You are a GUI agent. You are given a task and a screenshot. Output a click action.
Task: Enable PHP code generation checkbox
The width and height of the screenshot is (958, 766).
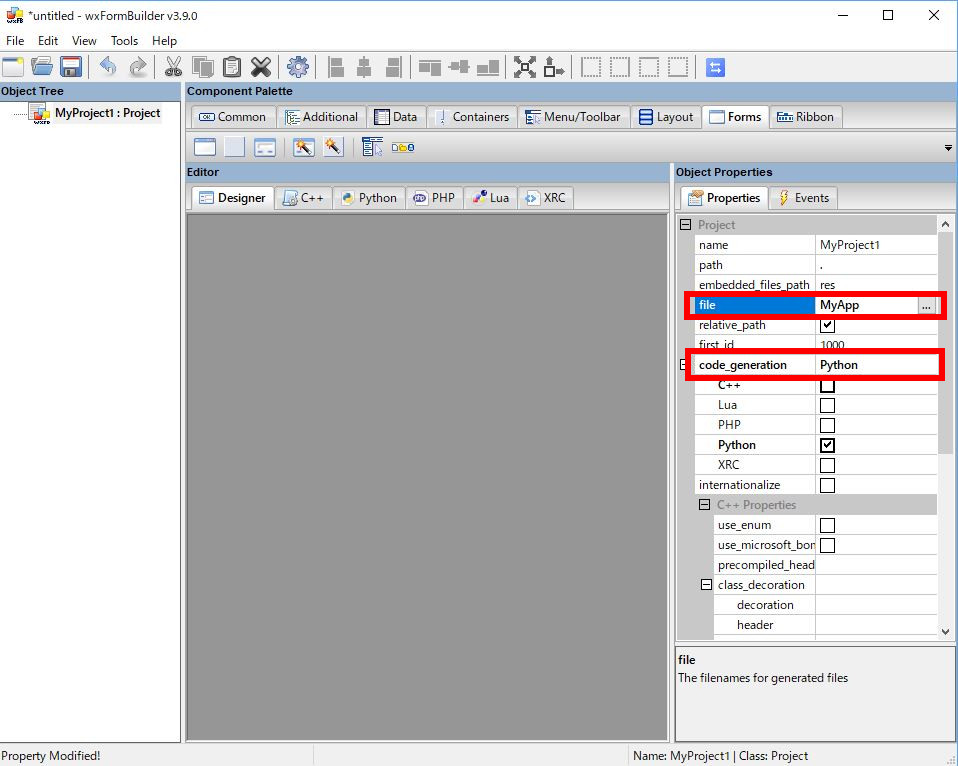click(x=827, y=425)
